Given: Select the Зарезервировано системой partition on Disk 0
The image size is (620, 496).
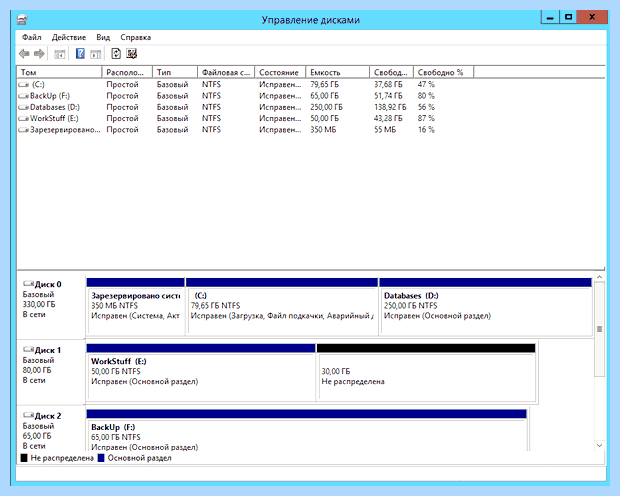Looking at the screenshot, I should click(135, 307).
